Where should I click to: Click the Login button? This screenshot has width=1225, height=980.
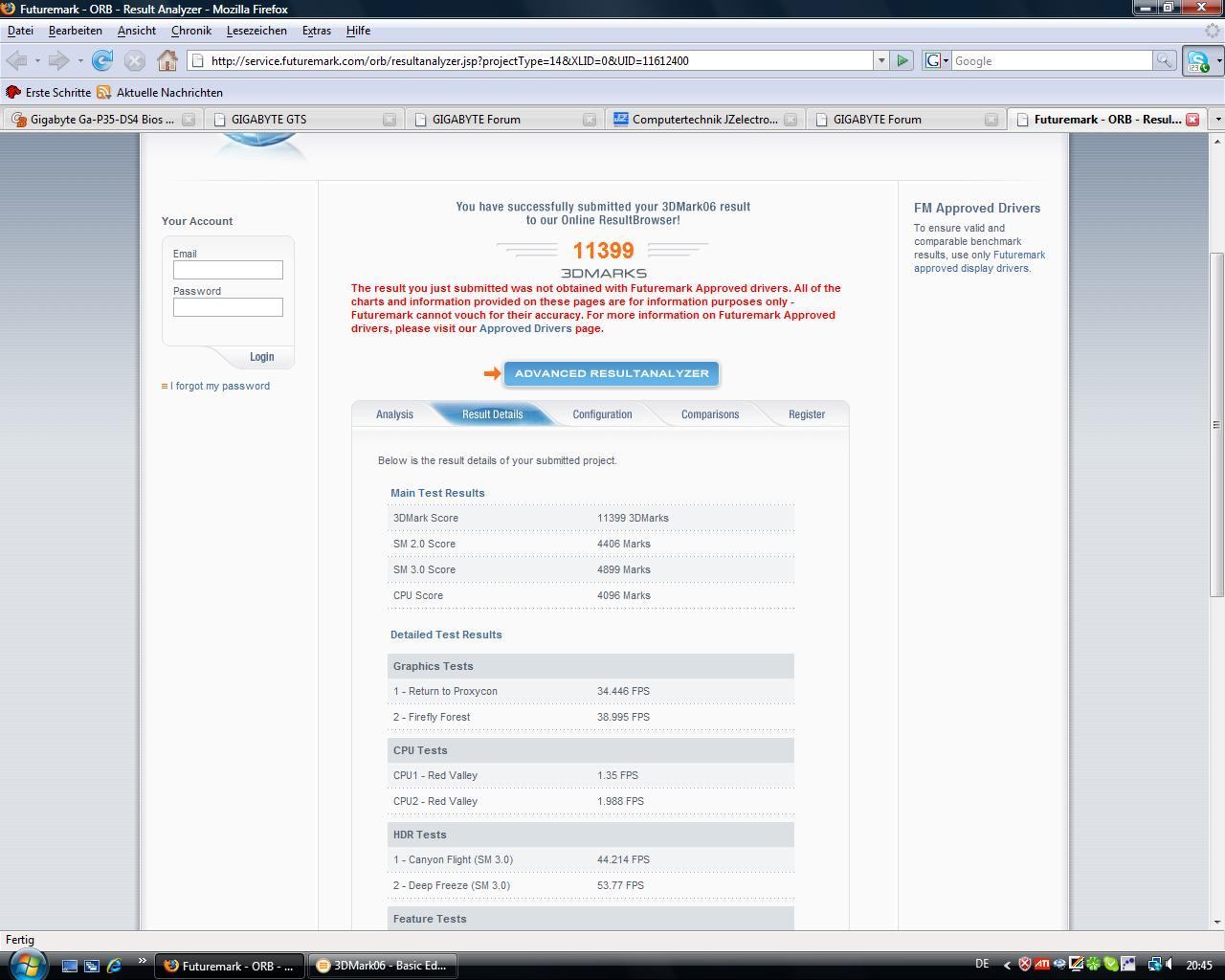coord(261,357)
